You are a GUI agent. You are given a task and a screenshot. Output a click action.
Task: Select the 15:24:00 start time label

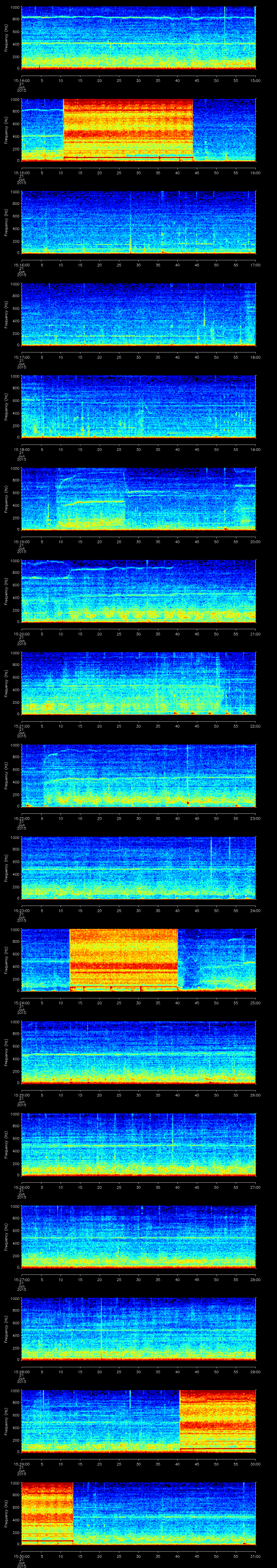[x=21, y=1003]
